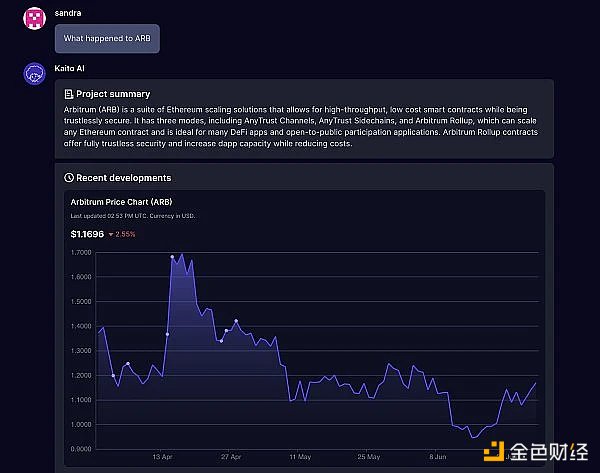Click the 1.1000 y-axis label
Viewport: 600px width, 473px height.
pyautogui.click(x=81, y=400)
